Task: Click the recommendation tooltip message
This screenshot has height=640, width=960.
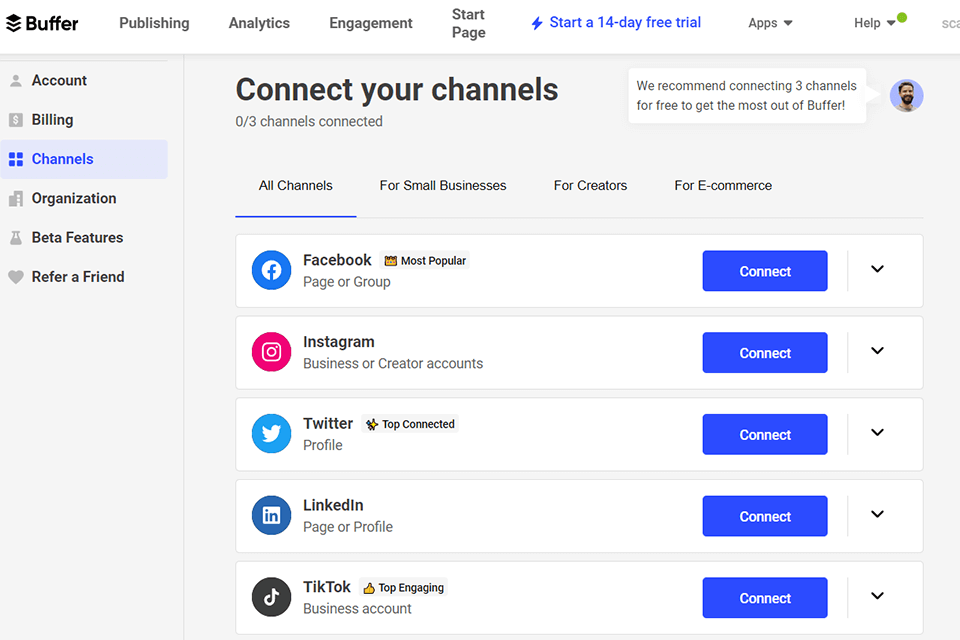Action: (x=746, y=96)
